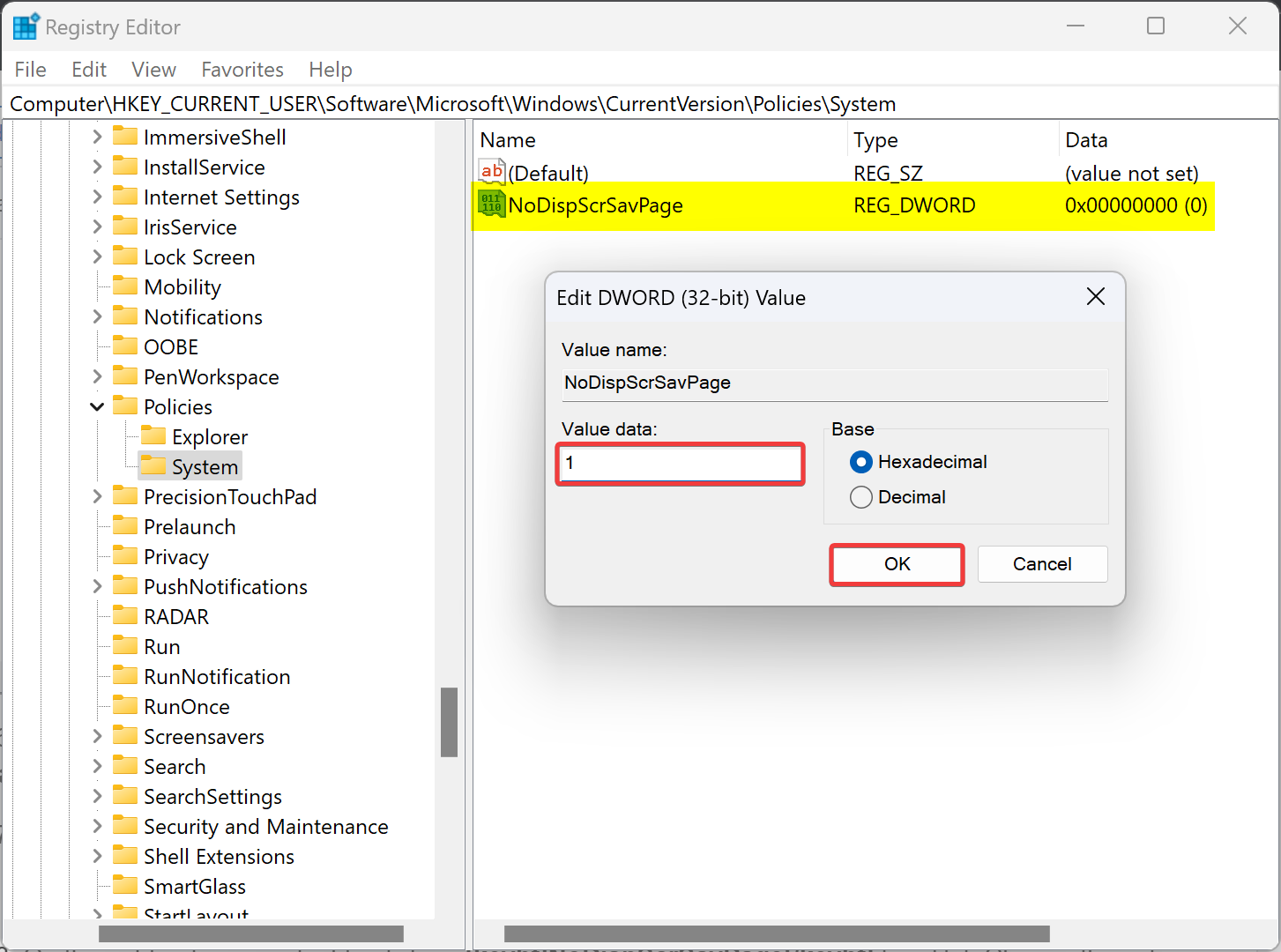Expand the Security and Maintenance key
The height and width of the screenshot is (952, 1281).
click(97, 826)
